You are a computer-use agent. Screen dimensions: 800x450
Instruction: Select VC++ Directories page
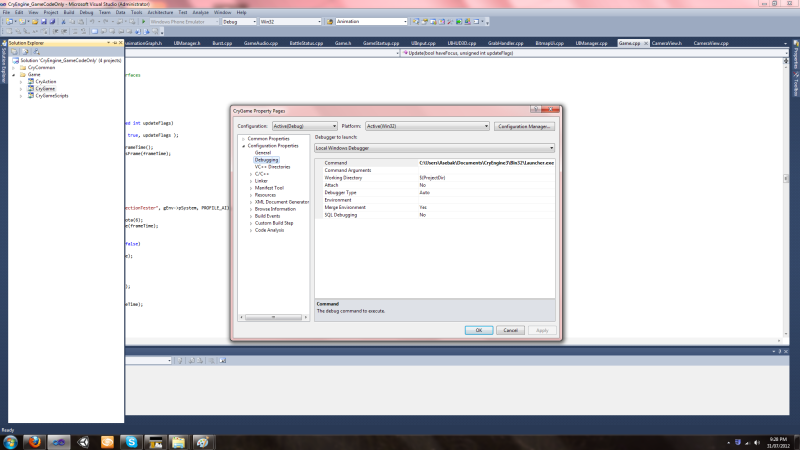pyautogui.click(x=272, y=167)
